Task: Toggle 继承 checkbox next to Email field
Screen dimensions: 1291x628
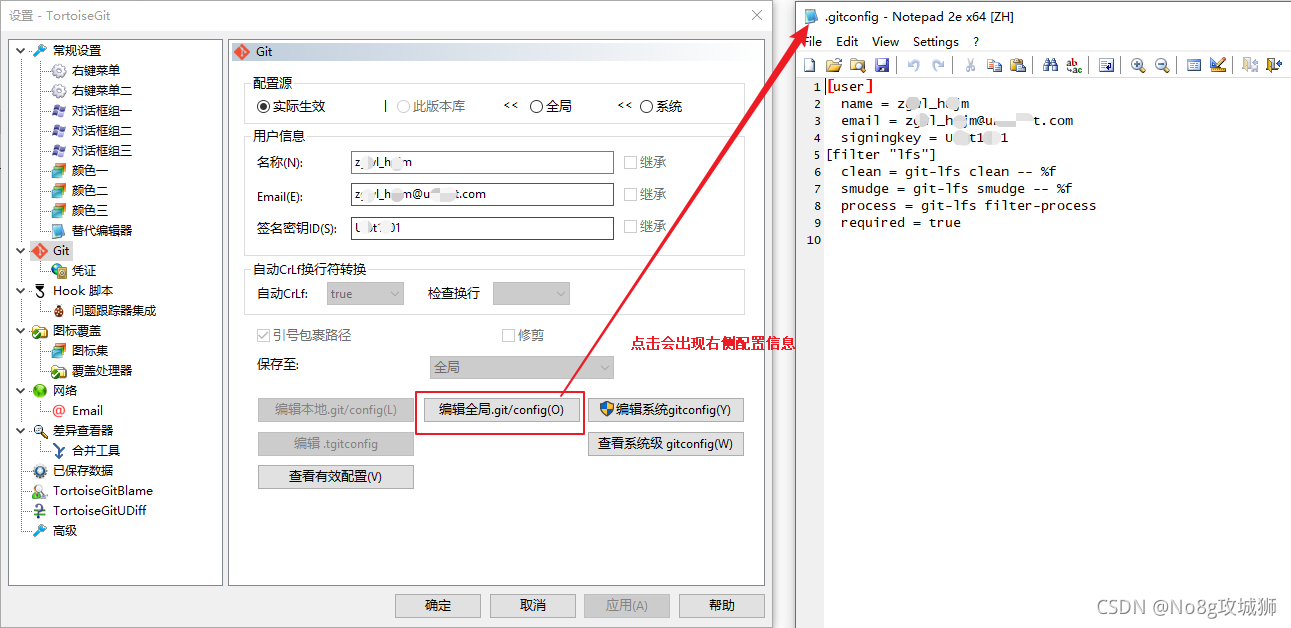Action: point(630,194)
